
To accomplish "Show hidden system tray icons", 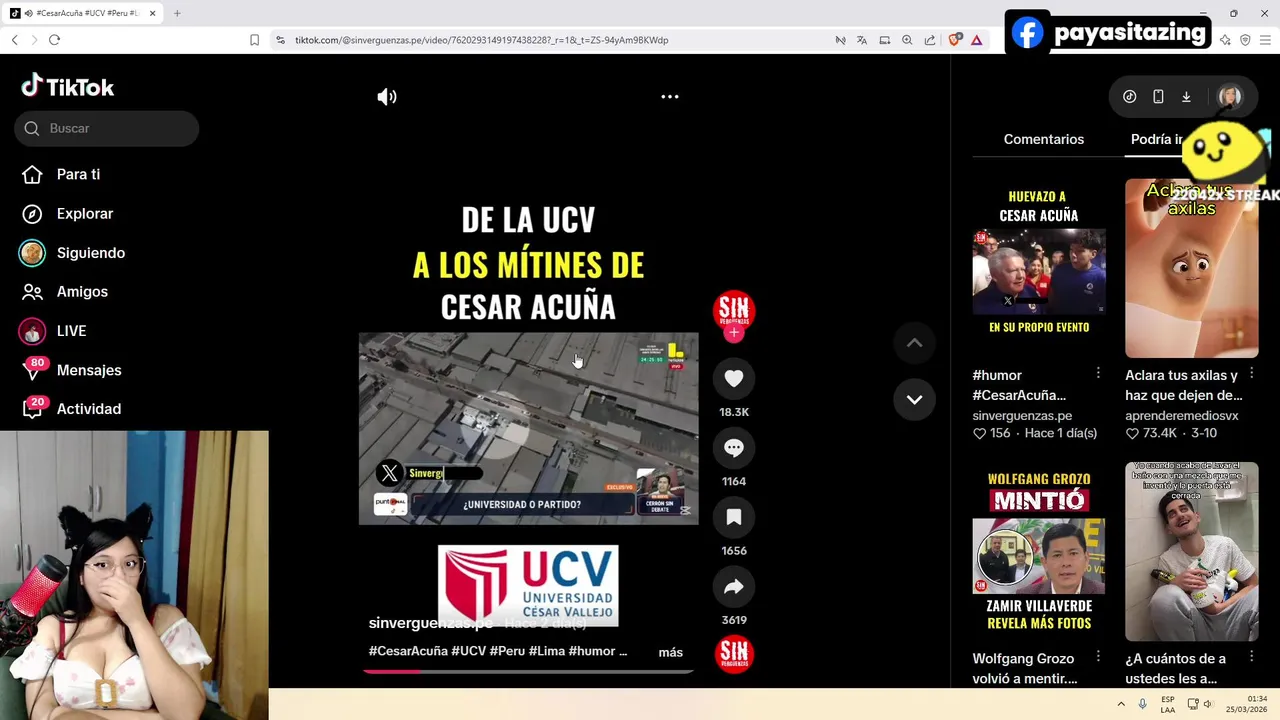I will coord(1121,704).
